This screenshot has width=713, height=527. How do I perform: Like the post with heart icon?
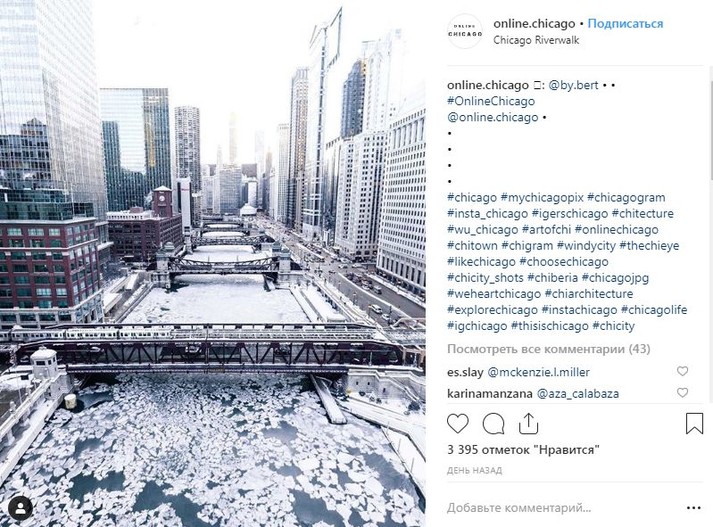[457, 423]
